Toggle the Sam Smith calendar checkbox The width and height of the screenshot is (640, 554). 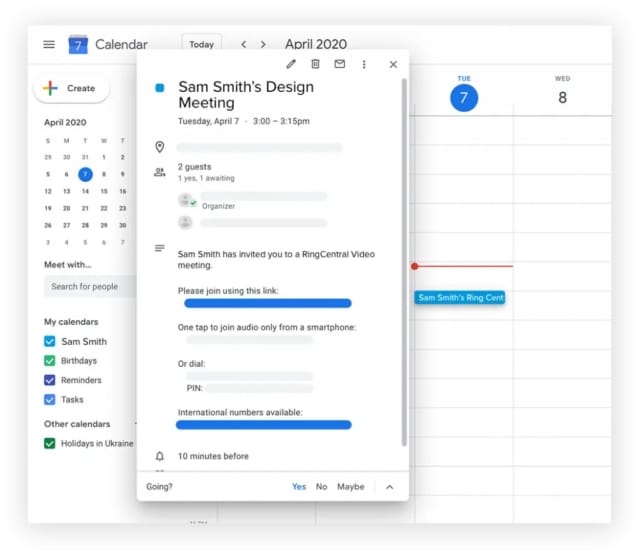pyautogui.click(x=50, y=341)
